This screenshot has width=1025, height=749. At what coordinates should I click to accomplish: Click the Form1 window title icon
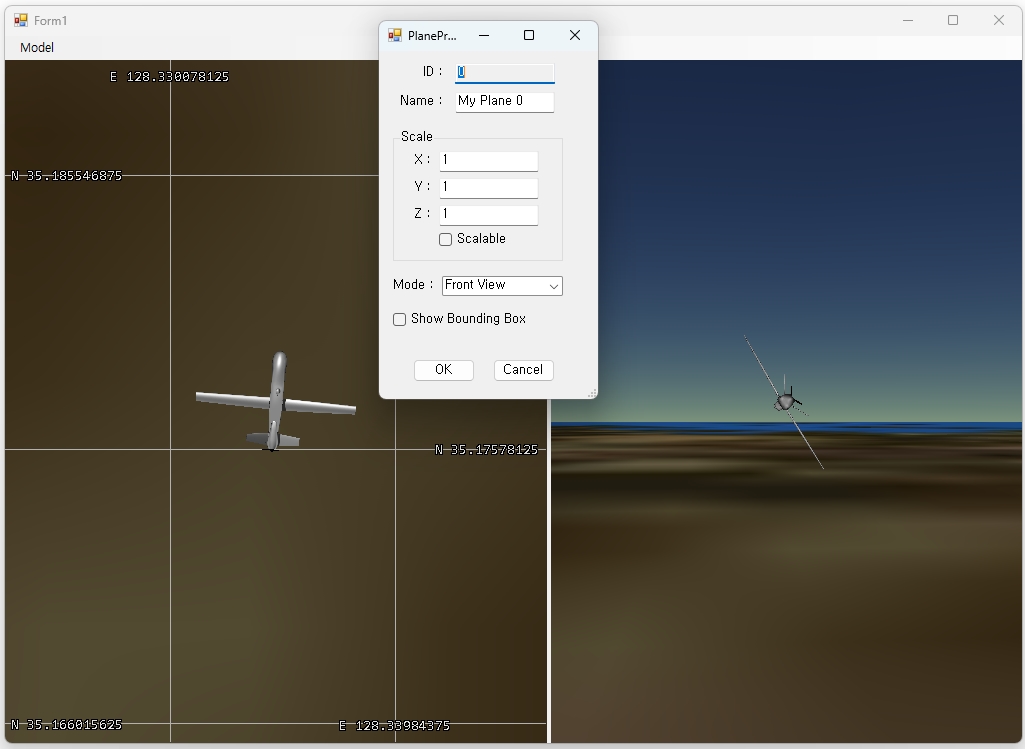tap(21, 21)
